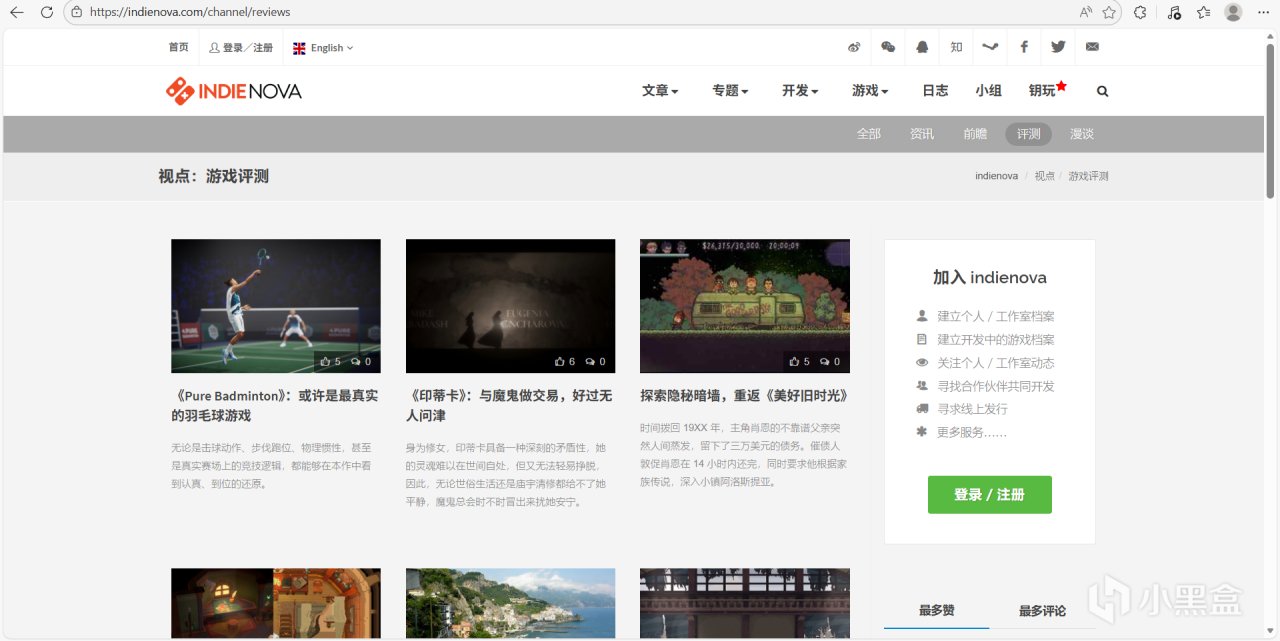Open the Facebook icon in top bar
The height and width of the screenshot is (641, 1280).
[1024, 47]
